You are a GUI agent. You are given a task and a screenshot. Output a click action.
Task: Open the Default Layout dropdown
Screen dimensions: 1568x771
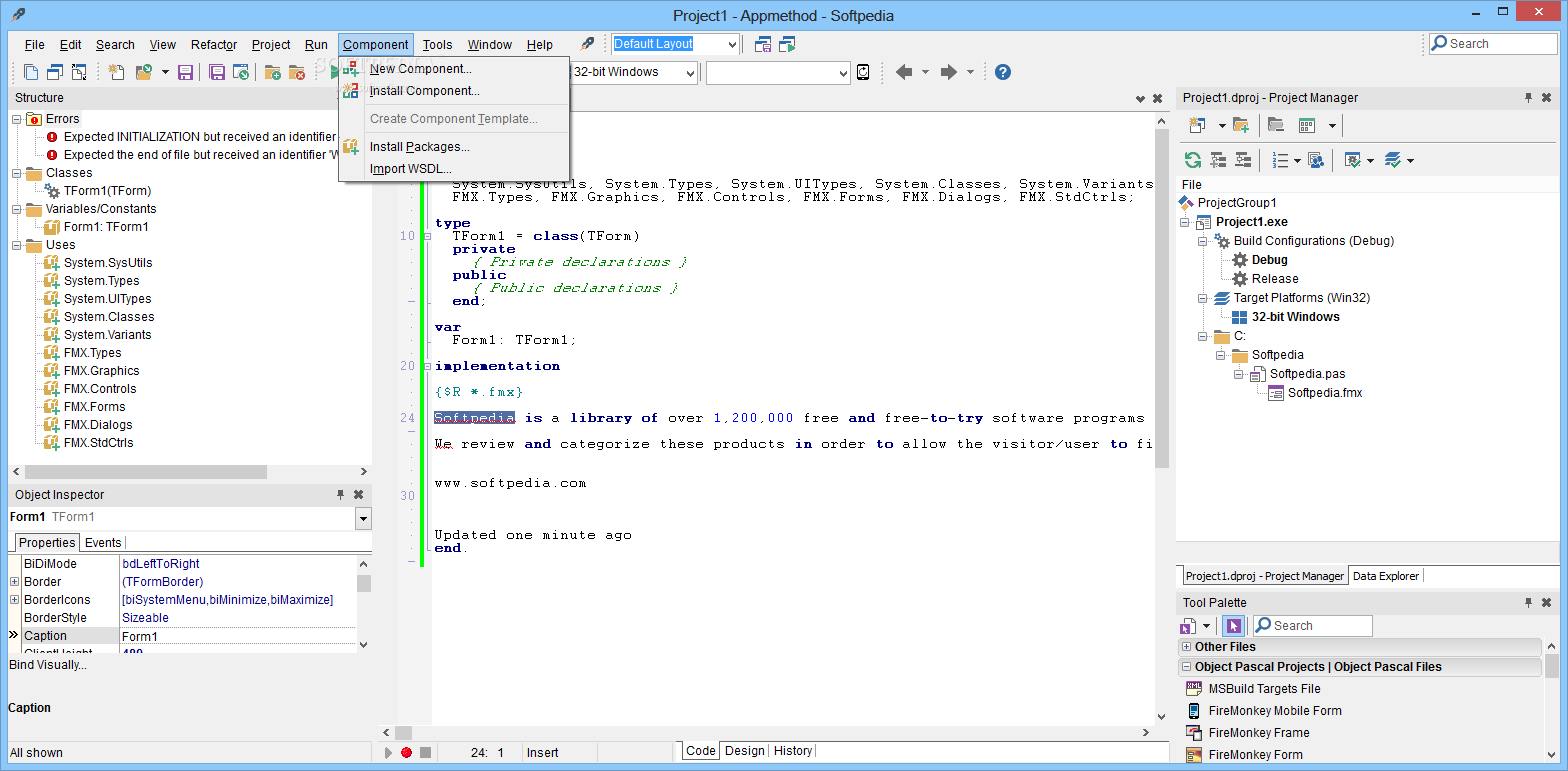(732, 44)
